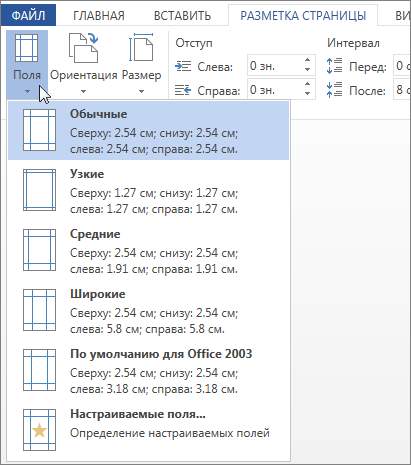The image size is (411, 465).
Task: Click the spacing after icon beside После
Action: [x=334, y=90]
